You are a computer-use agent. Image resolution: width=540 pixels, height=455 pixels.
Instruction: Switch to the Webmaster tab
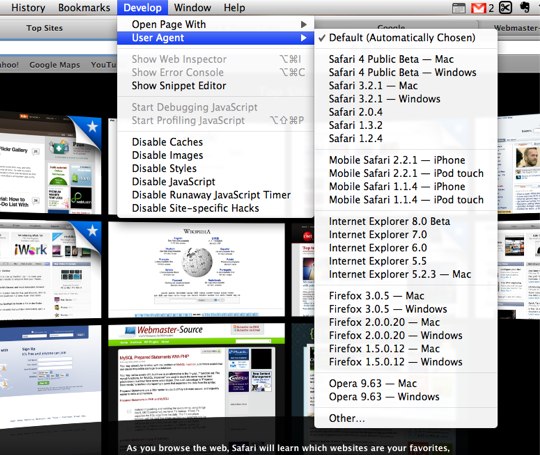516,28
